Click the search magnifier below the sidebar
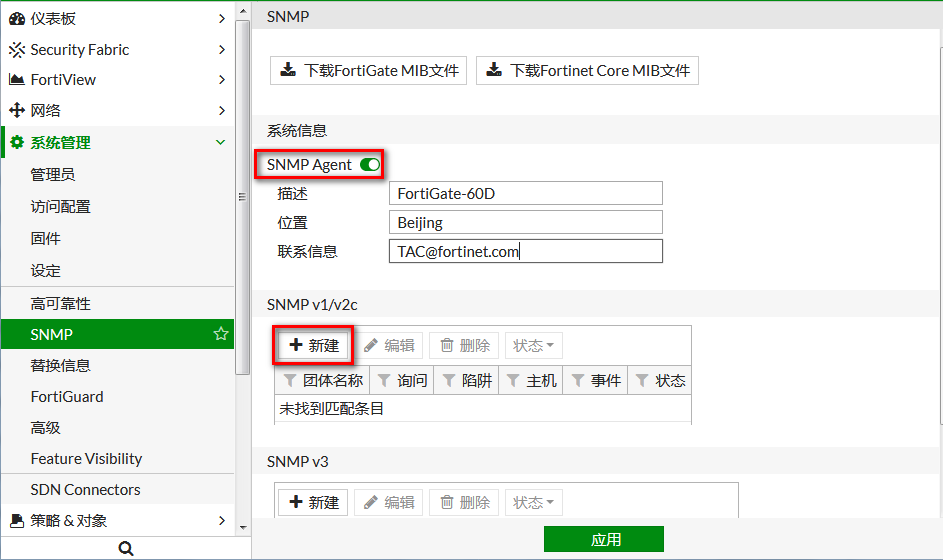The image size is (943, 560). (x=126, y=549)
